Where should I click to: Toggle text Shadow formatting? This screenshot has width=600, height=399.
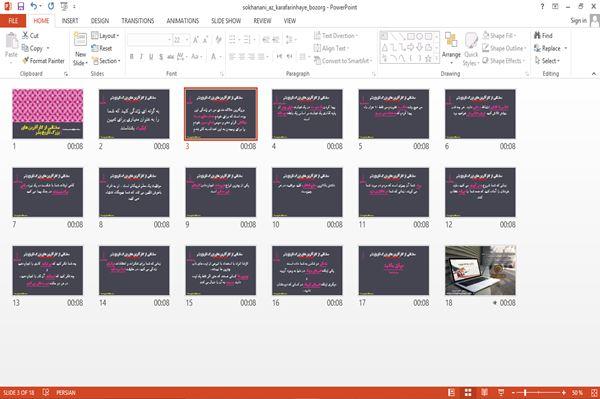point(161,57)
